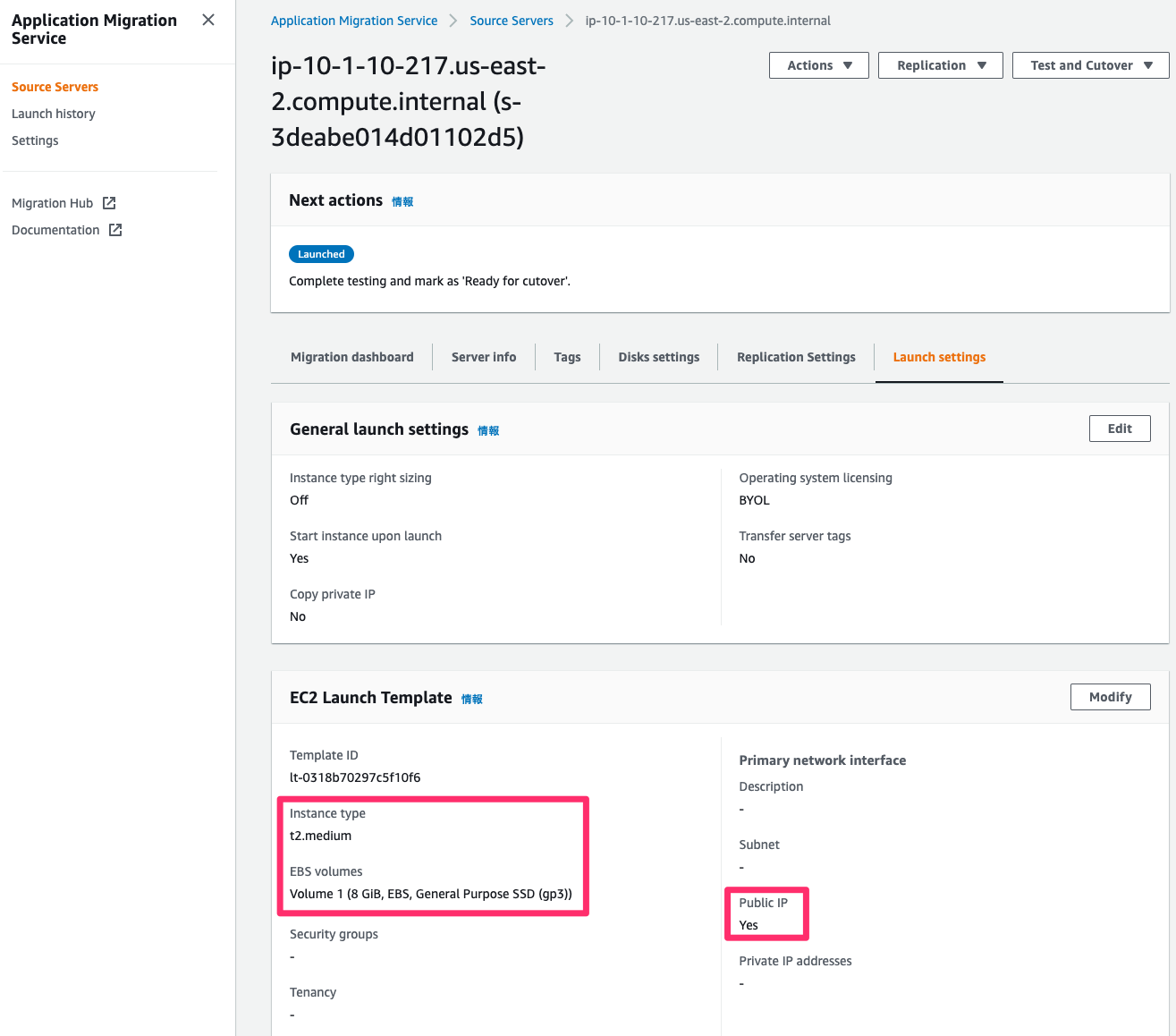
Task: Click the server name heading ip-10-1-10-217
Action: coord(409,101)
